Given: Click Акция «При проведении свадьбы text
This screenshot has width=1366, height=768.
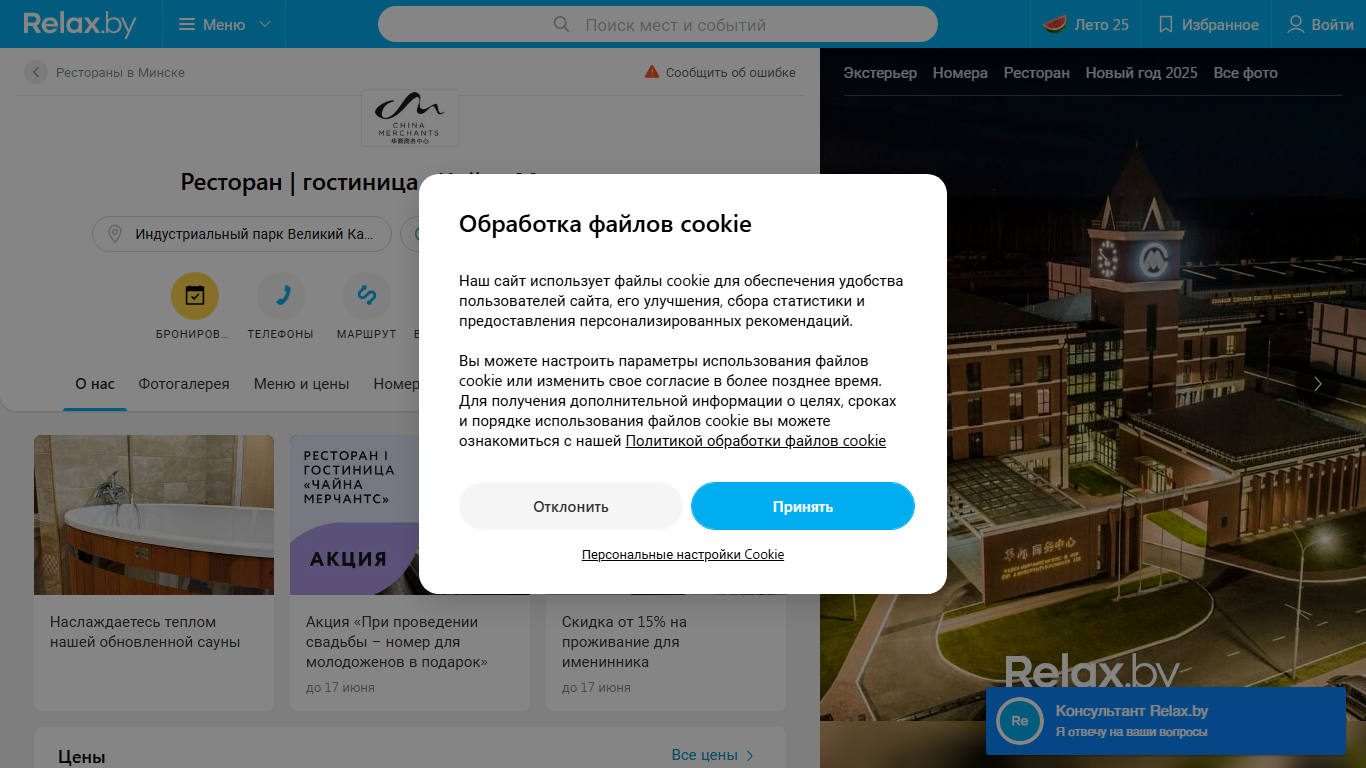Looking at the screenshot, I should click(x=397, y=642).
